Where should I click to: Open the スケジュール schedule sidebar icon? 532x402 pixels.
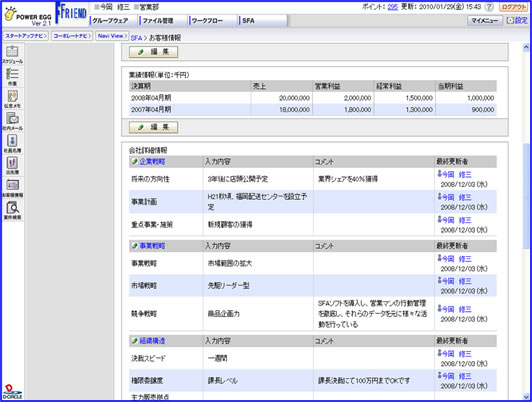point(13,54)
